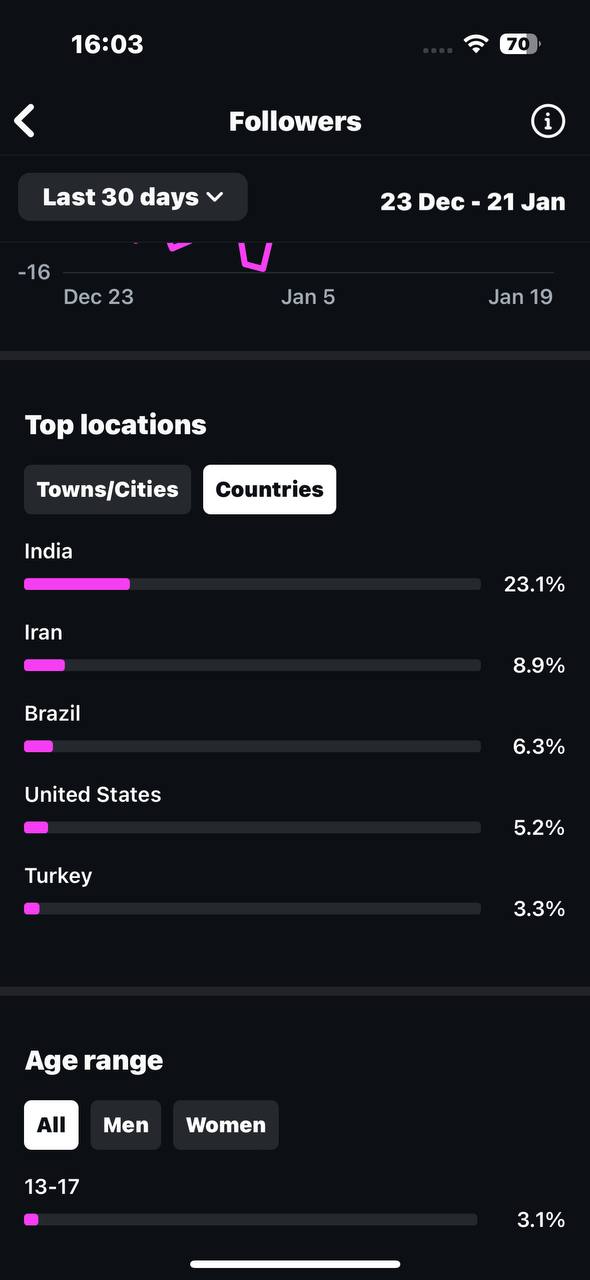Image resolution: width=590 pixels, height=1280 pixels.
Task: Tap the chevron beside Last 30 days
Action: pos(215,198)
